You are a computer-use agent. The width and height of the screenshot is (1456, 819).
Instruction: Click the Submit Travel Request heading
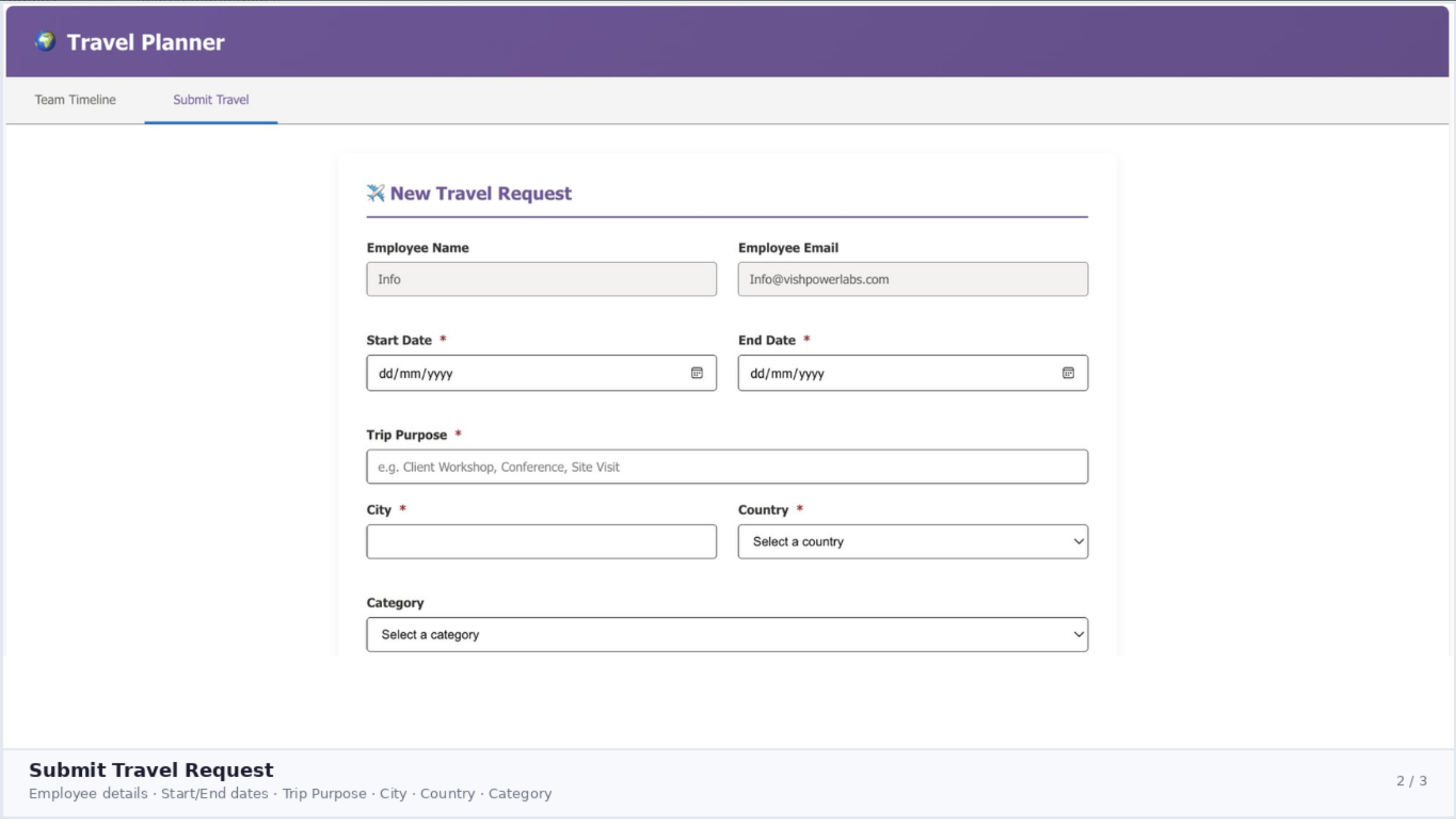tap(151, 769)
